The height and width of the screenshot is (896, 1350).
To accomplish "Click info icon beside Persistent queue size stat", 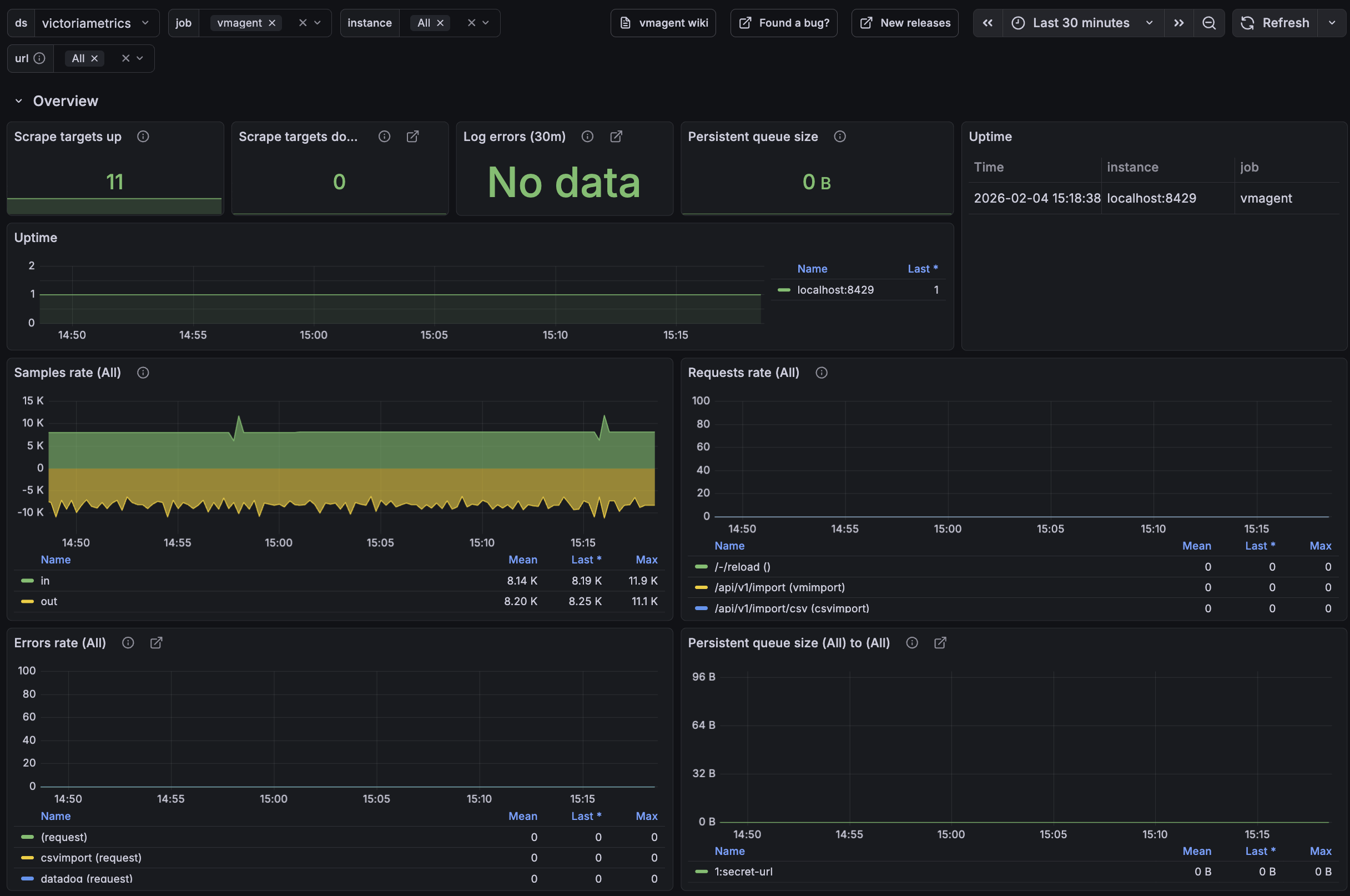I will [x=839, y=137].
